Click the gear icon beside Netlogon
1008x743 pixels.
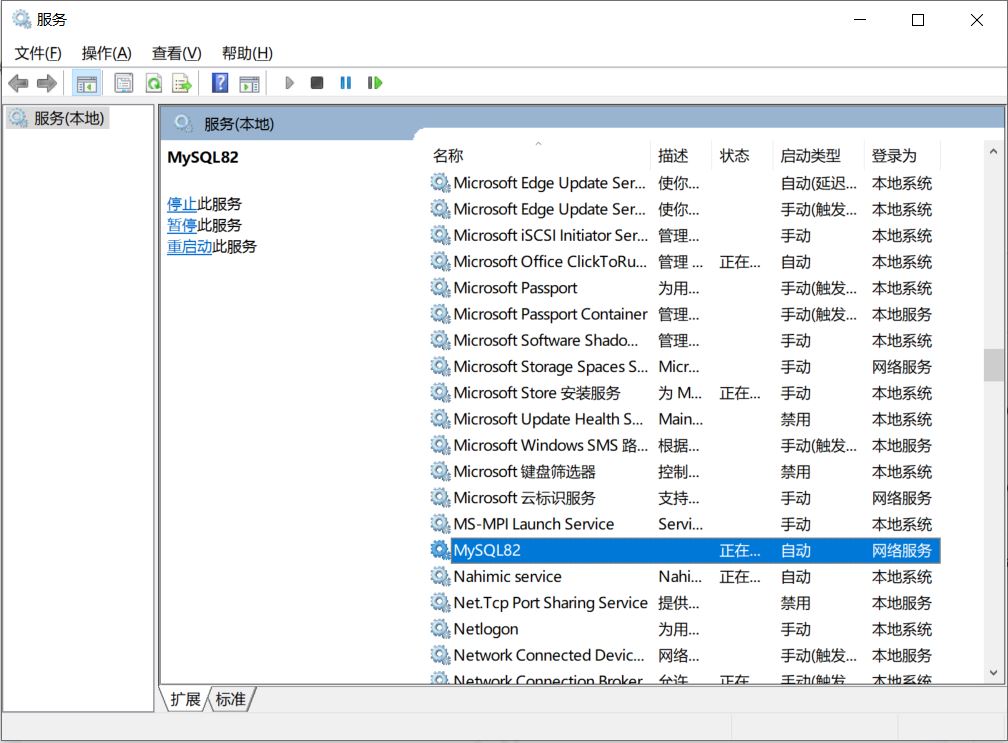click(440, 629)
